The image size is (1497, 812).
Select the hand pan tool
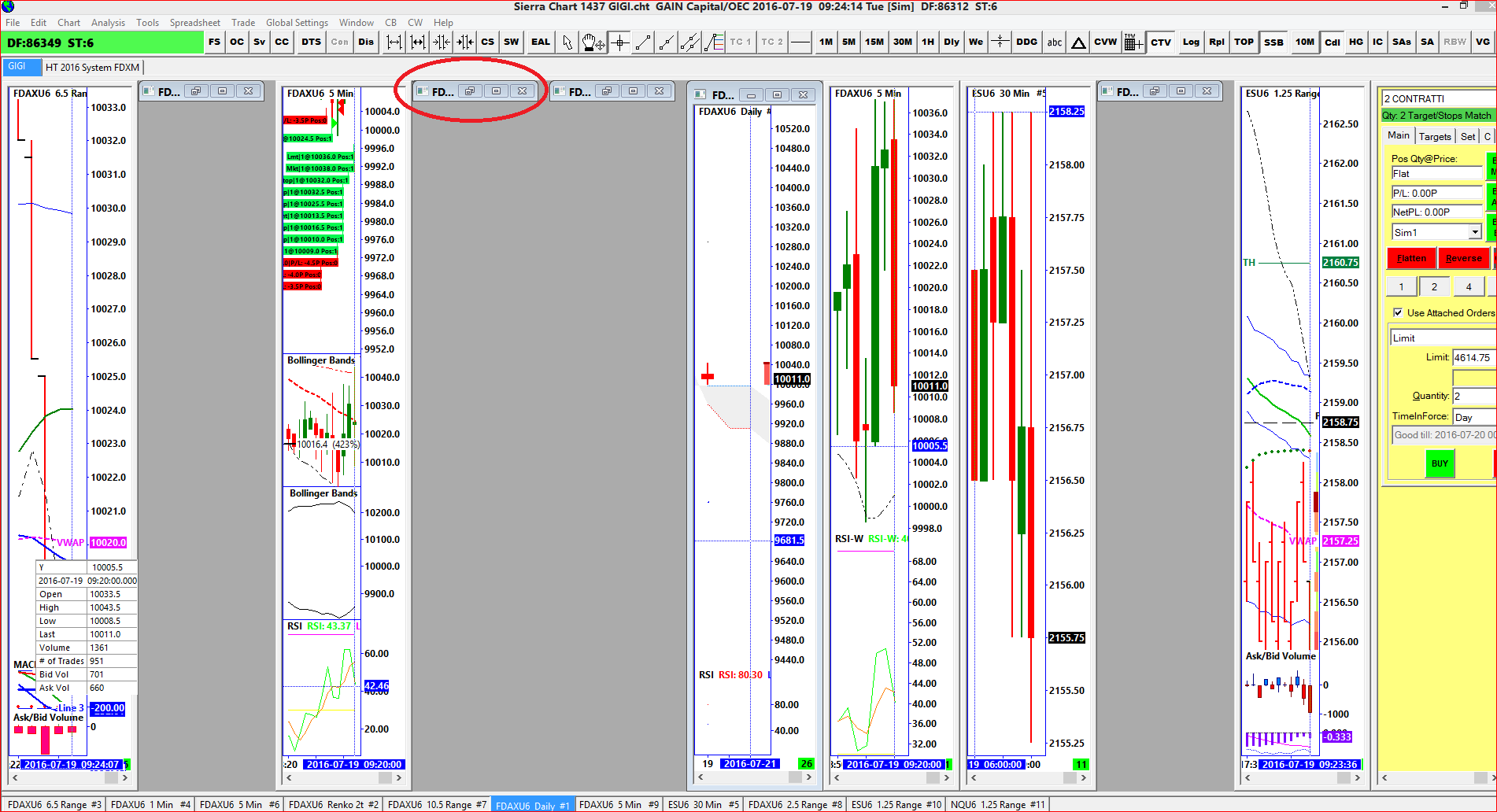pos(593,42)
